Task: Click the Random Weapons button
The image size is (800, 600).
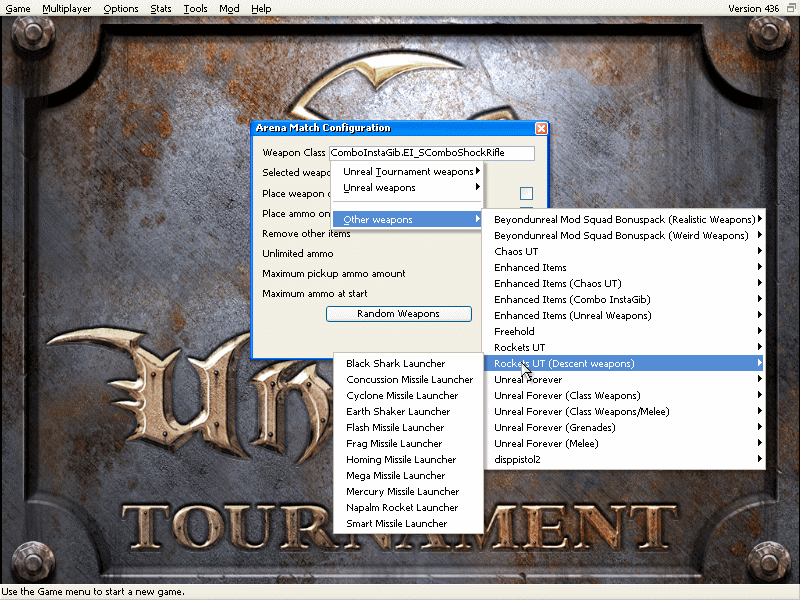Action: pyautogui.click(x=398, y=314)
